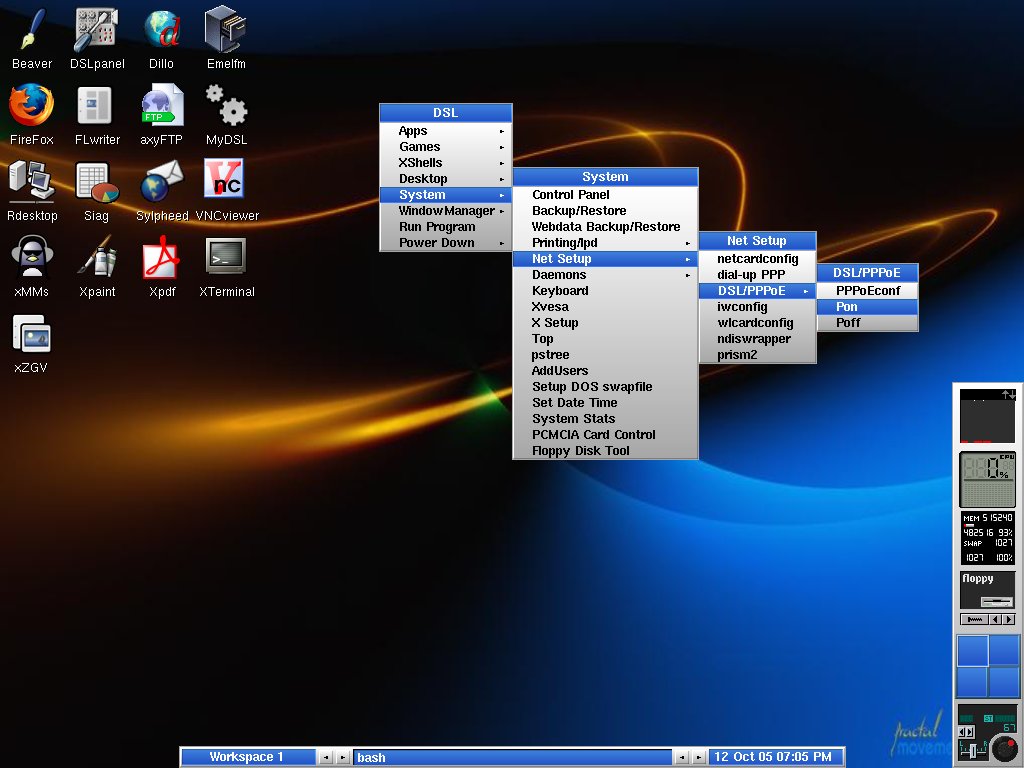Image resolution: width=1024 pixels, height=768 pixels.
Task: Choose Floppy Disk Tool entry
Action: [x=605, y=451]
